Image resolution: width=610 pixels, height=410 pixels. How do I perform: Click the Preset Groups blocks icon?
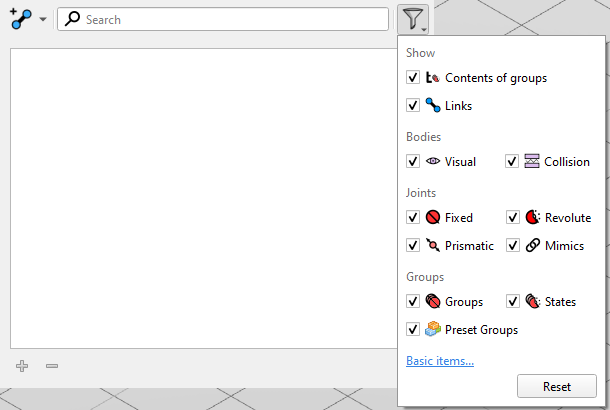[433, 329]
